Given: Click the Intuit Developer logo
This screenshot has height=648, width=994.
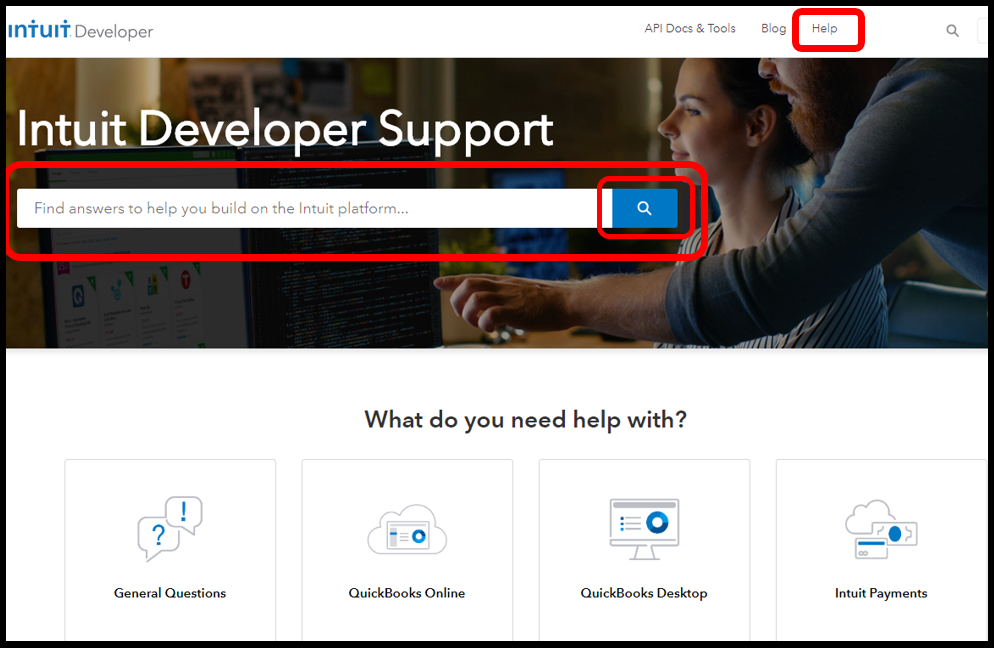Looking at the screenshot, I should point(81,30).
